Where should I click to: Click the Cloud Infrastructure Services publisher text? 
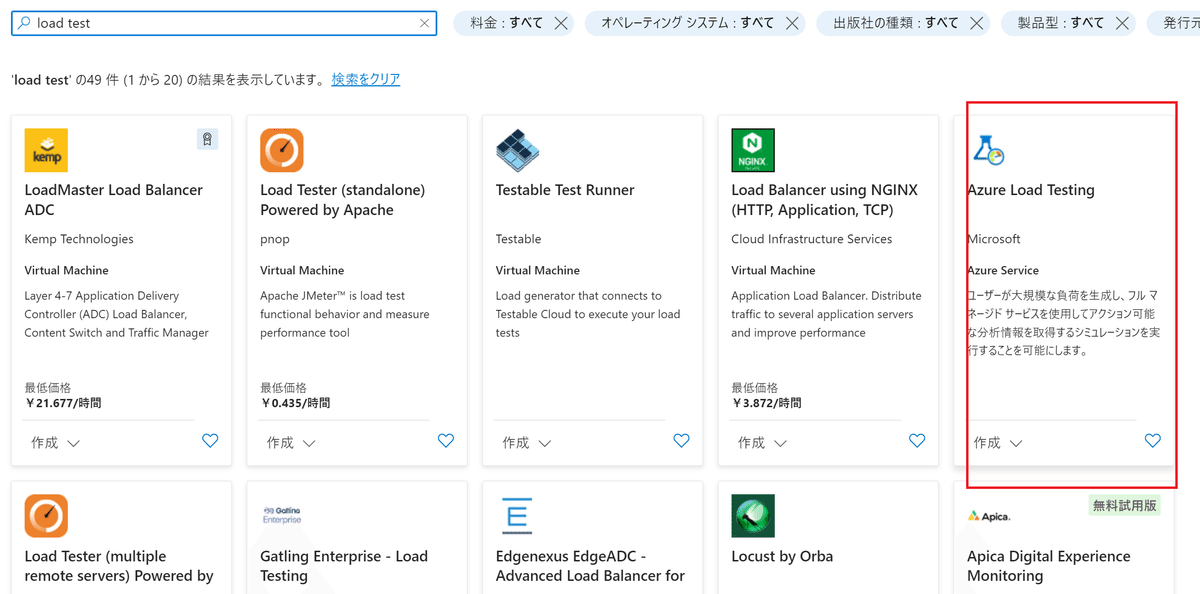coord(812,239)
